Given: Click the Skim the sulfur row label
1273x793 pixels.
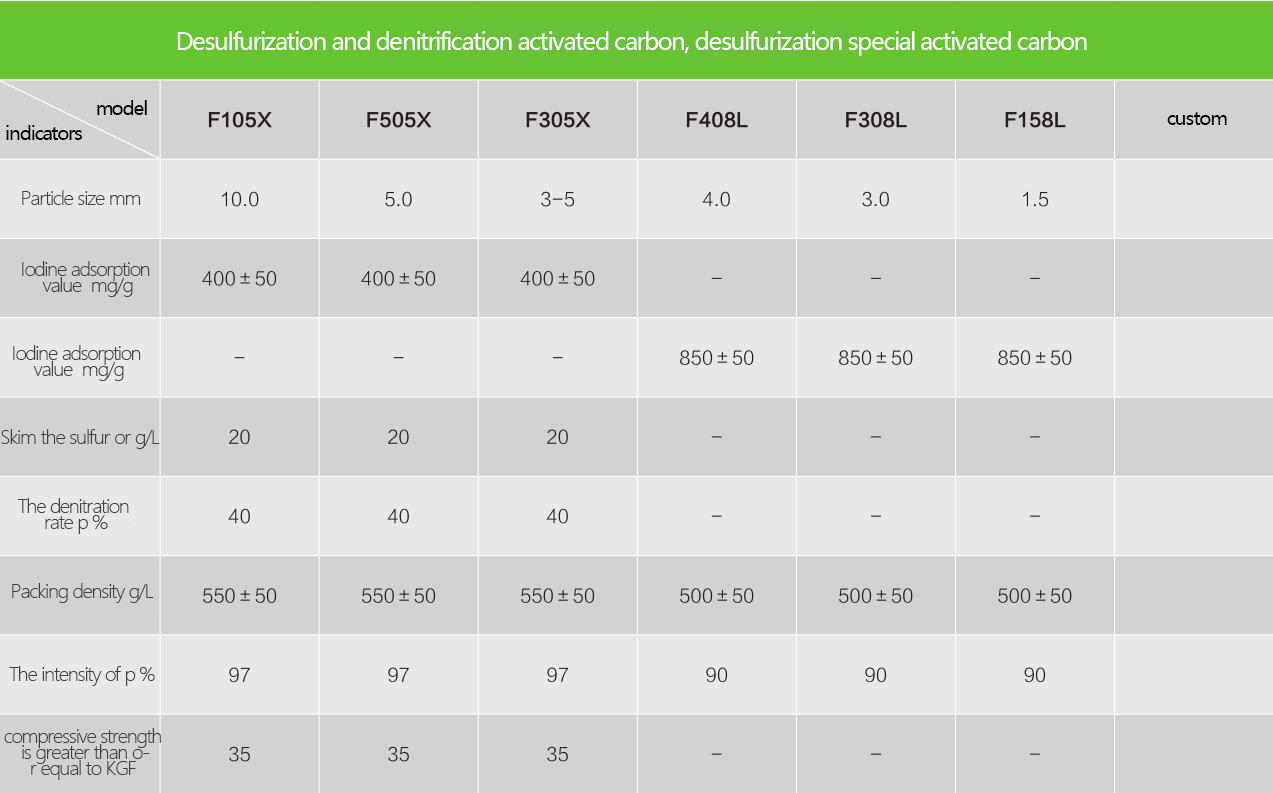Looking at the screenshot, I should point(80,437).
